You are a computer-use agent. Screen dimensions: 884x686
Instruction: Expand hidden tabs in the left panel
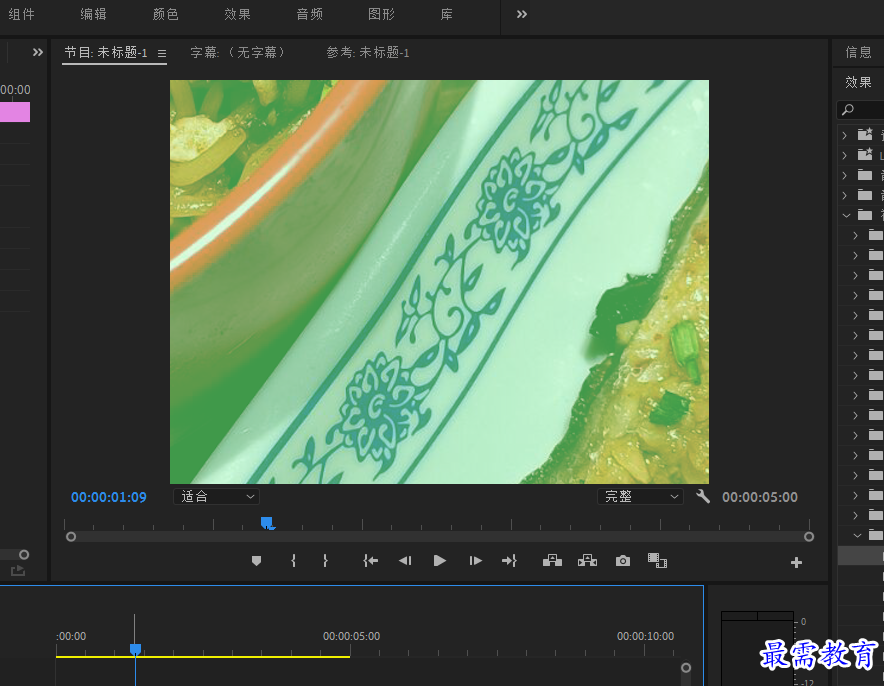38,52
